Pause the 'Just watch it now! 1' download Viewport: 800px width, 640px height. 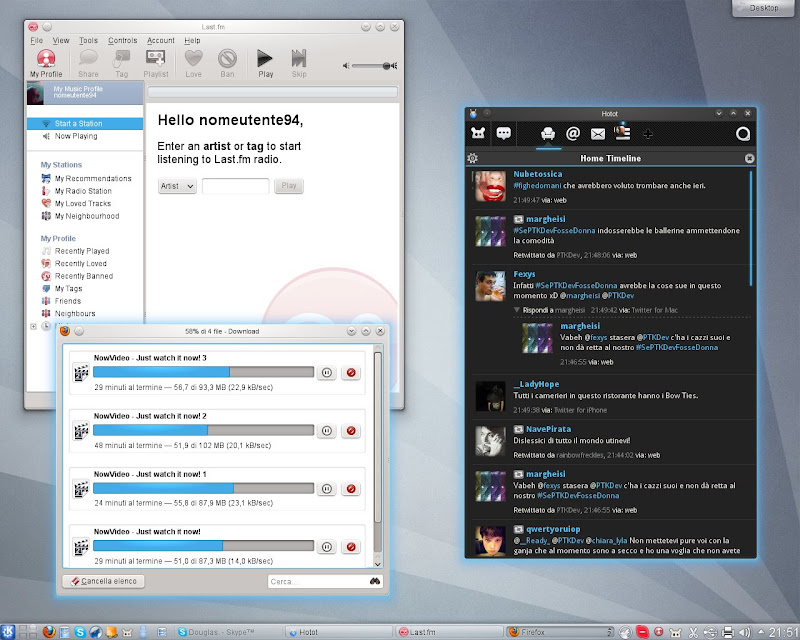click(326, 488)
